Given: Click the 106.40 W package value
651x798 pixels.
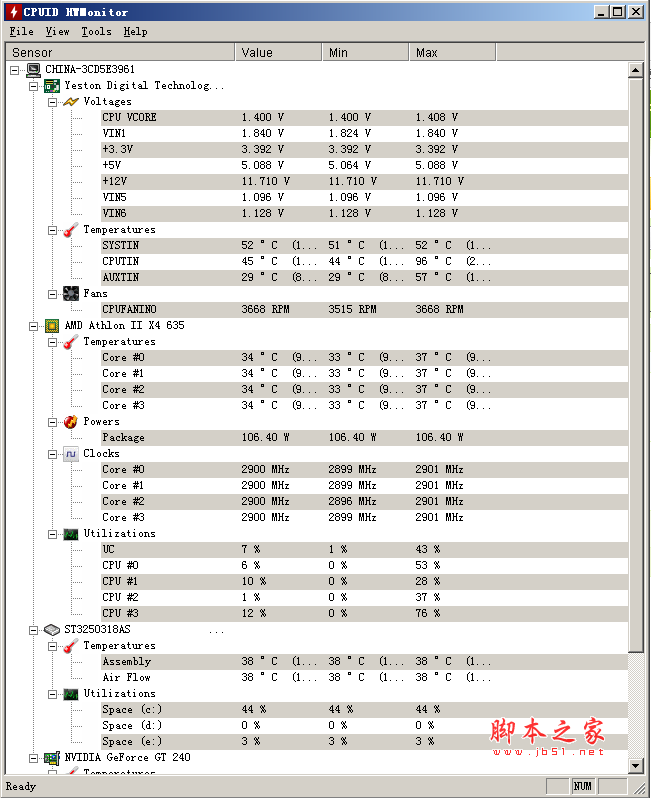Looking at the screenshot, I should click(265, 438).
